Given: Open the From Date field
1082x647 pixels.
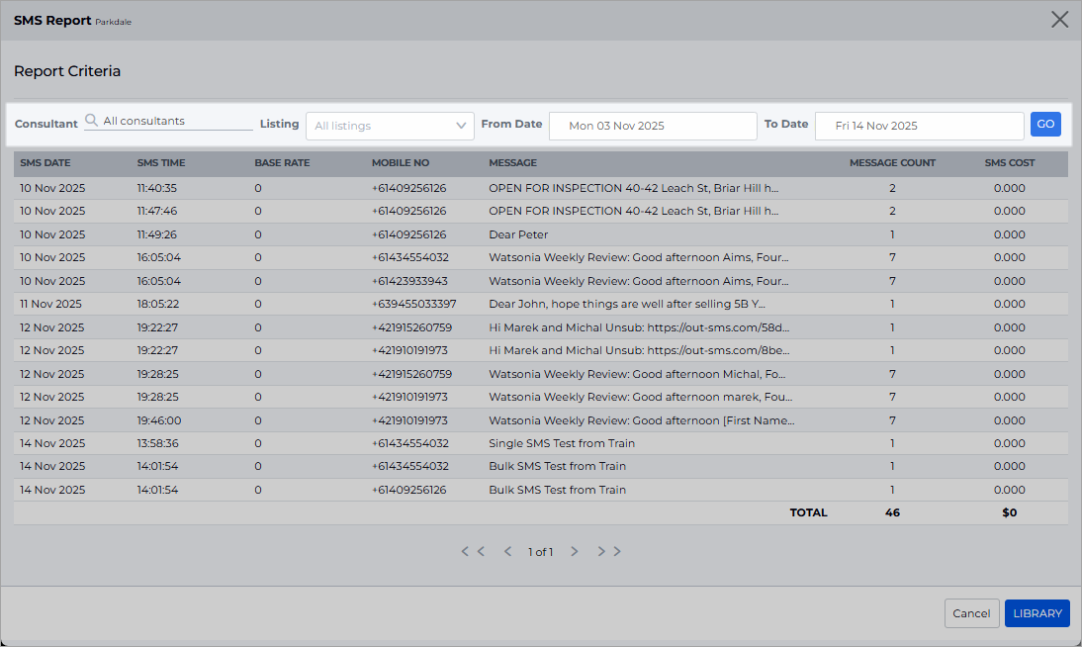Looking at the screenshot, I should click(653, 126).
